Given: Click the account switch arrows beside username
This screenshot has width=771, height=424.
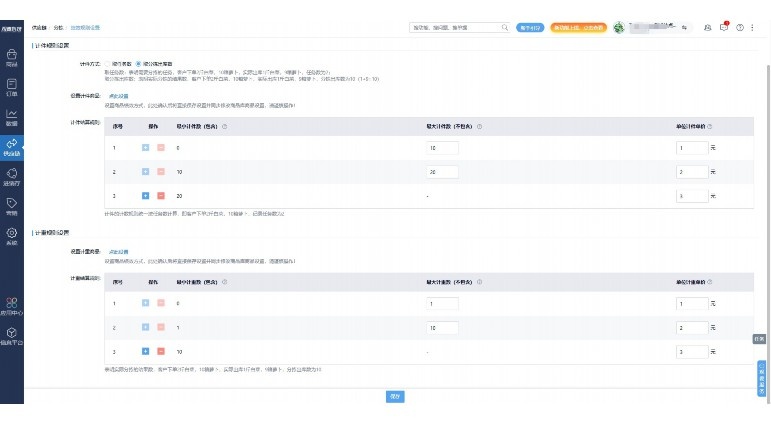Looking at the screenshot, I should (x=684, y=28).
